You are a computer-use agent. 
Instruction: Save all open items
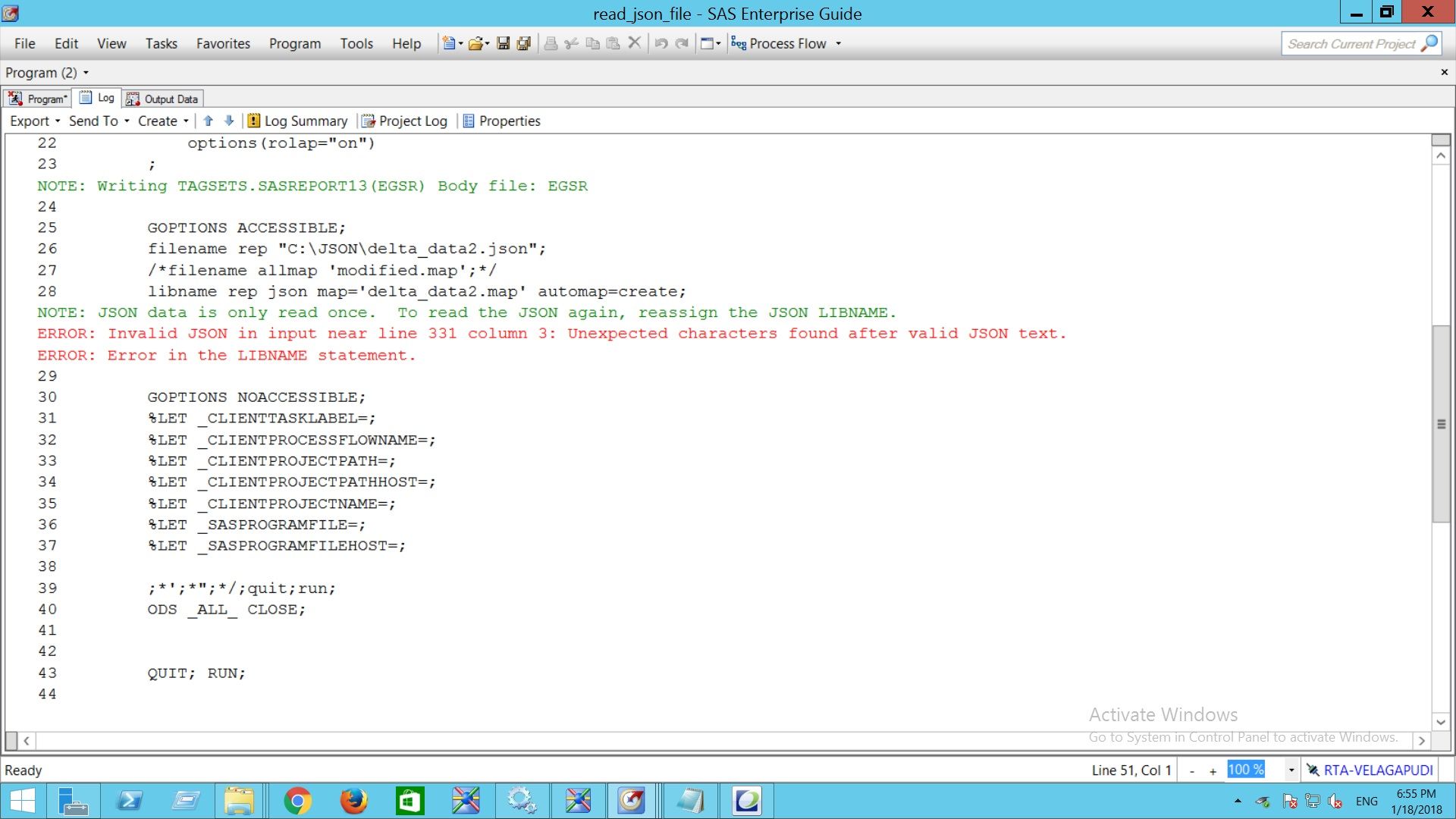[x=522, y=43]
